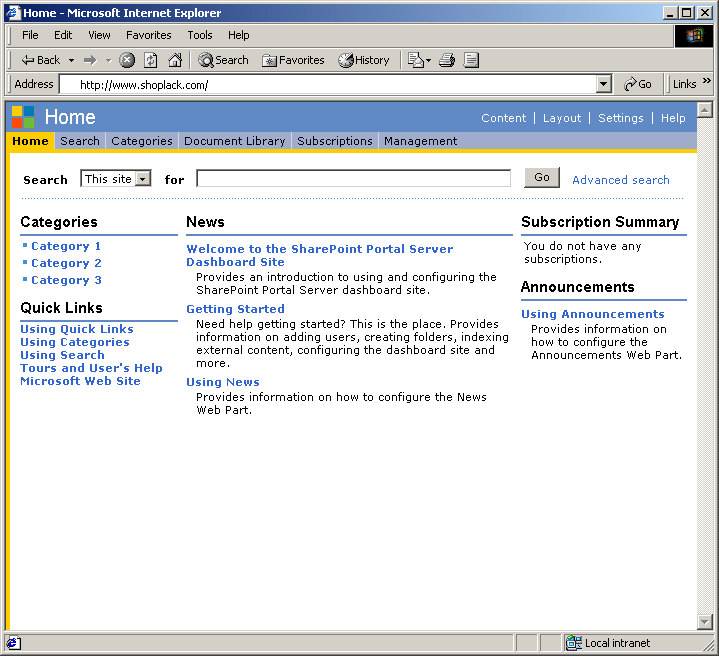Click the address bar Go button

(x=638, y=84)
